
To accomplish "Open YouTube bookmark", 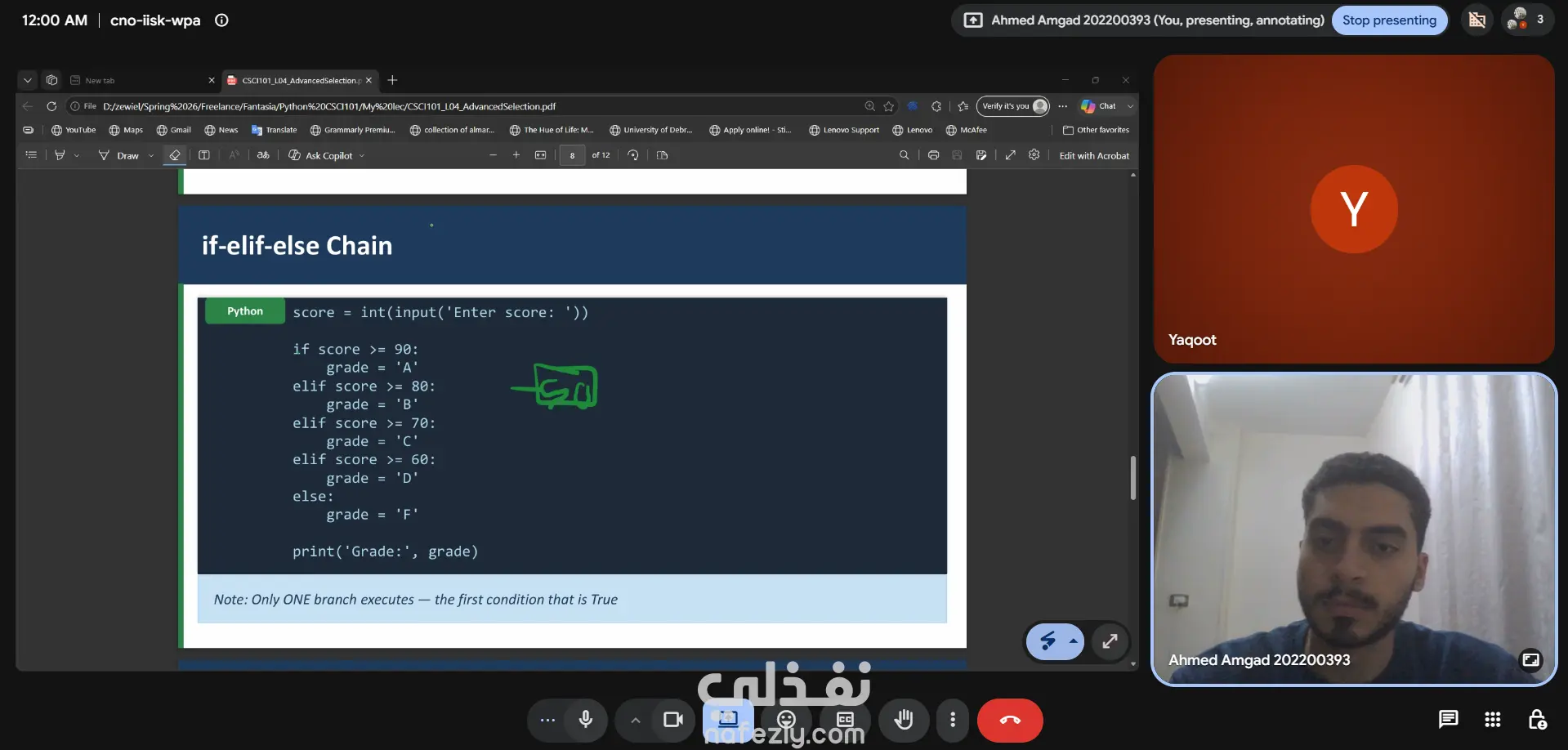I will (74, 130).
